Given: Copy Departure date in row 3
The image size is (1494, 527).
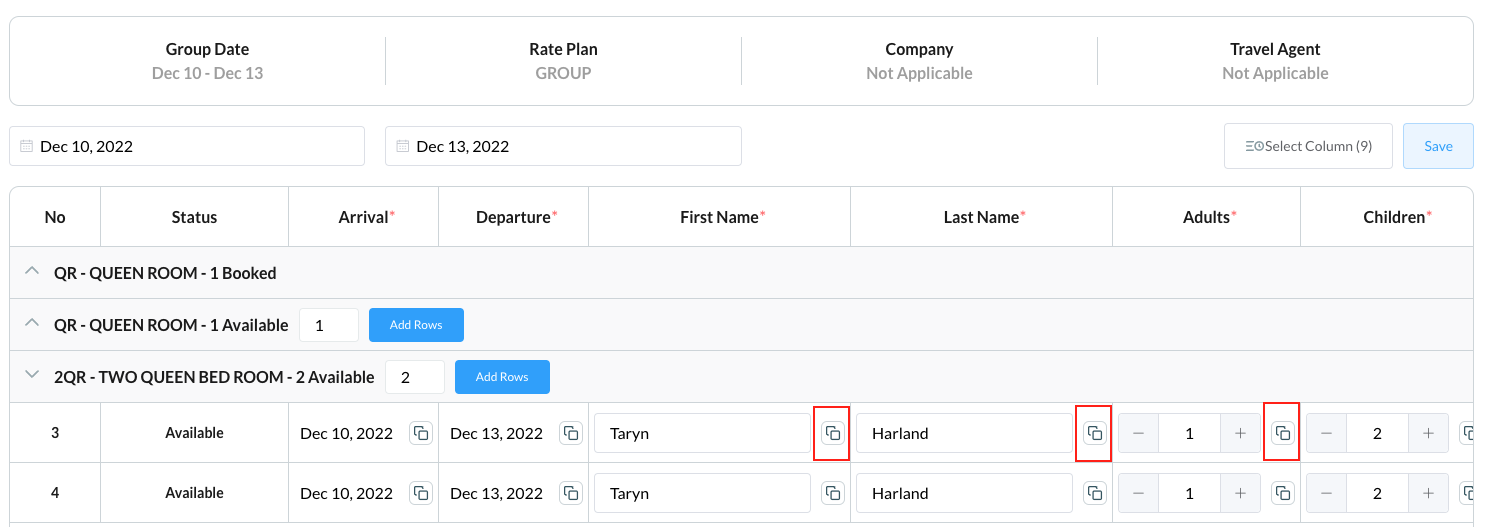Looking at the screenshot, I should click(571, 433).
